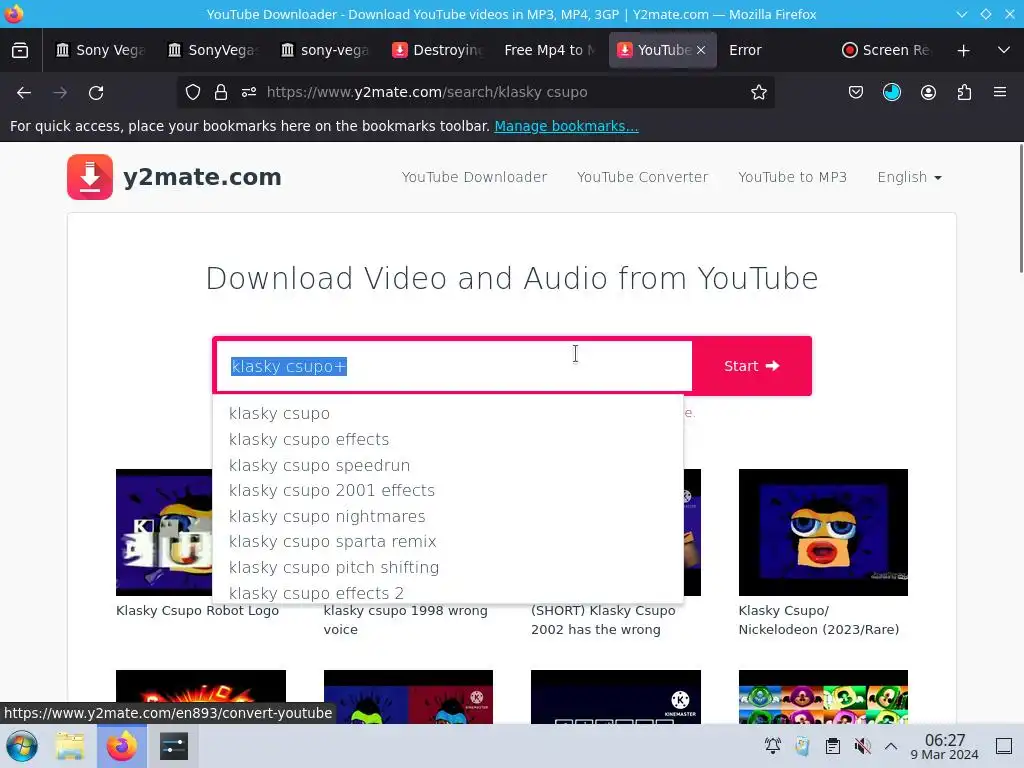Show site security padlock info
The image size is (1024, 768).
(x=221, y=93)
